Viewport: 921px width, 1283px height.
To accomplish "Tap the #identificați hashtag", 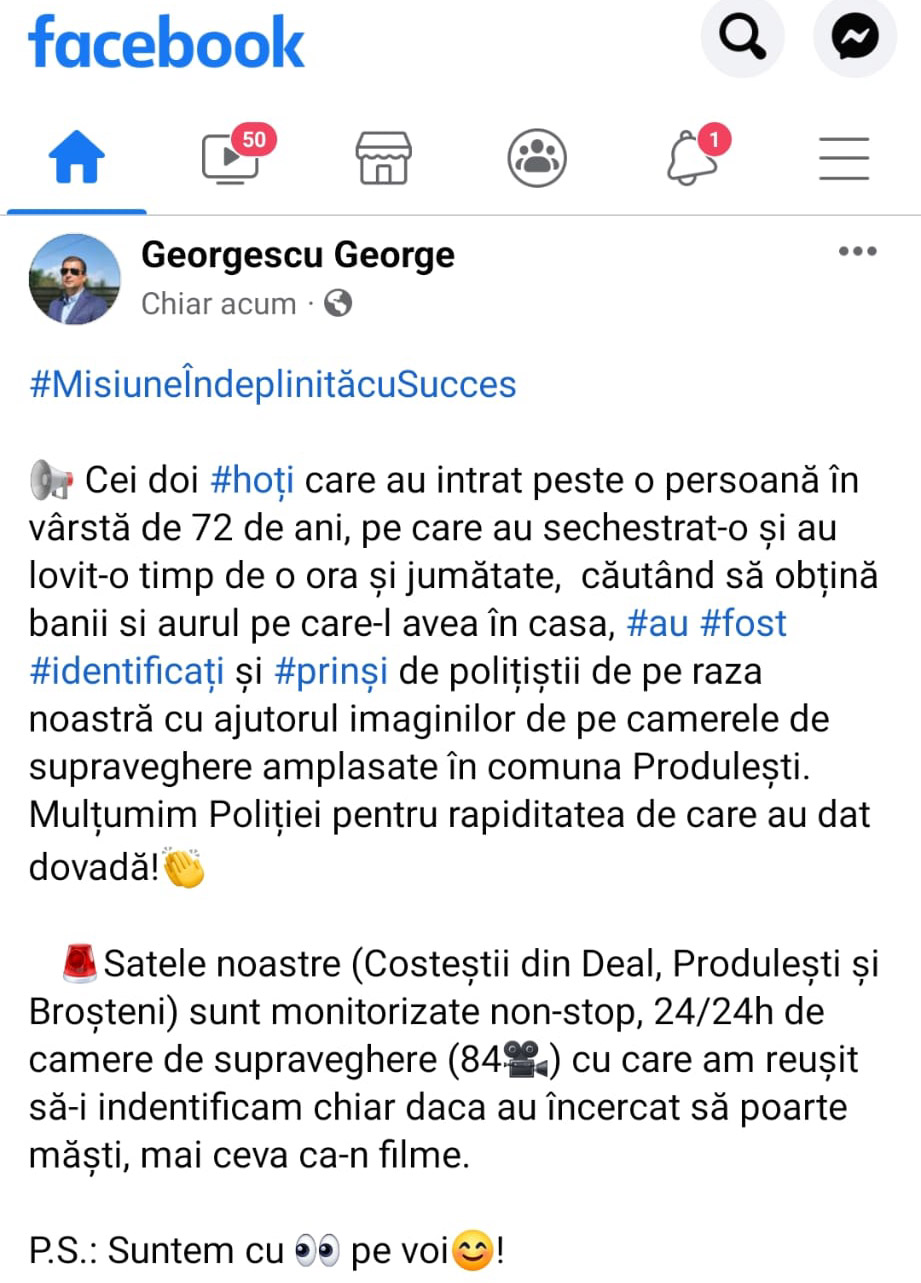I will 127,671.
